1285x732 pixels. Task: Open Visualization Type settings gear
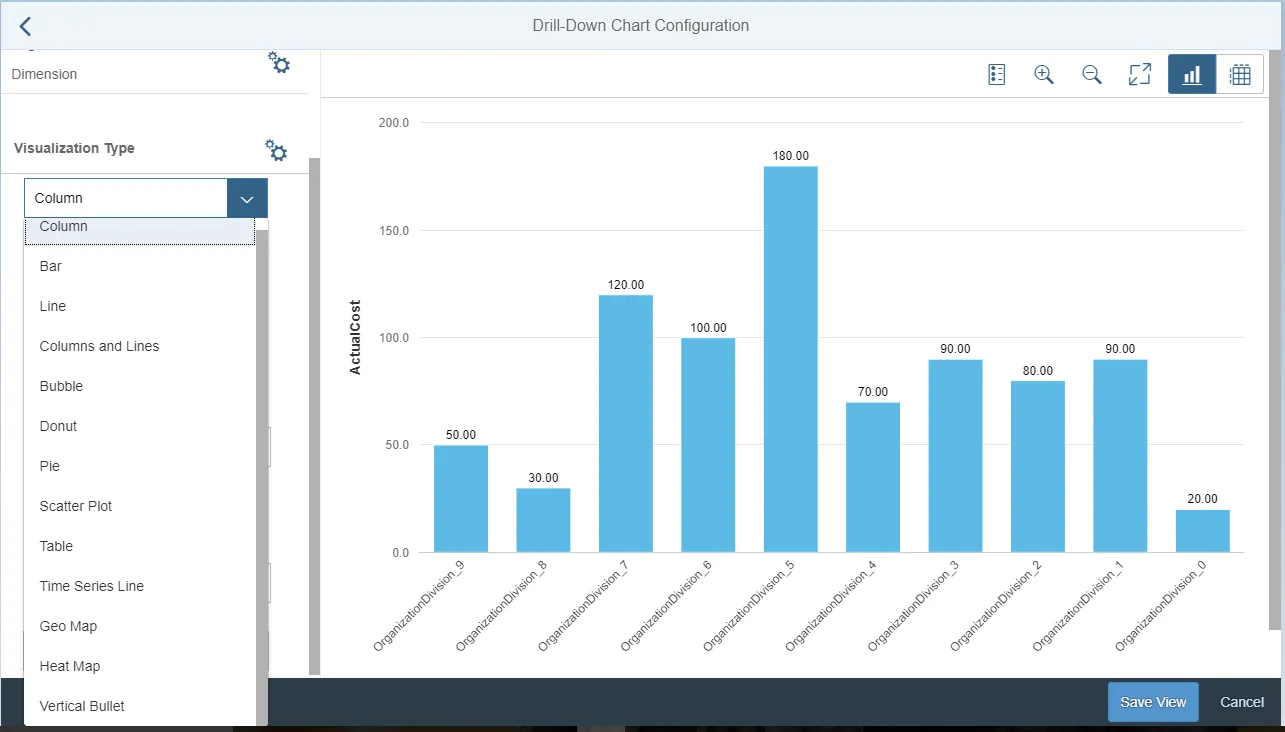coord(276,150)
